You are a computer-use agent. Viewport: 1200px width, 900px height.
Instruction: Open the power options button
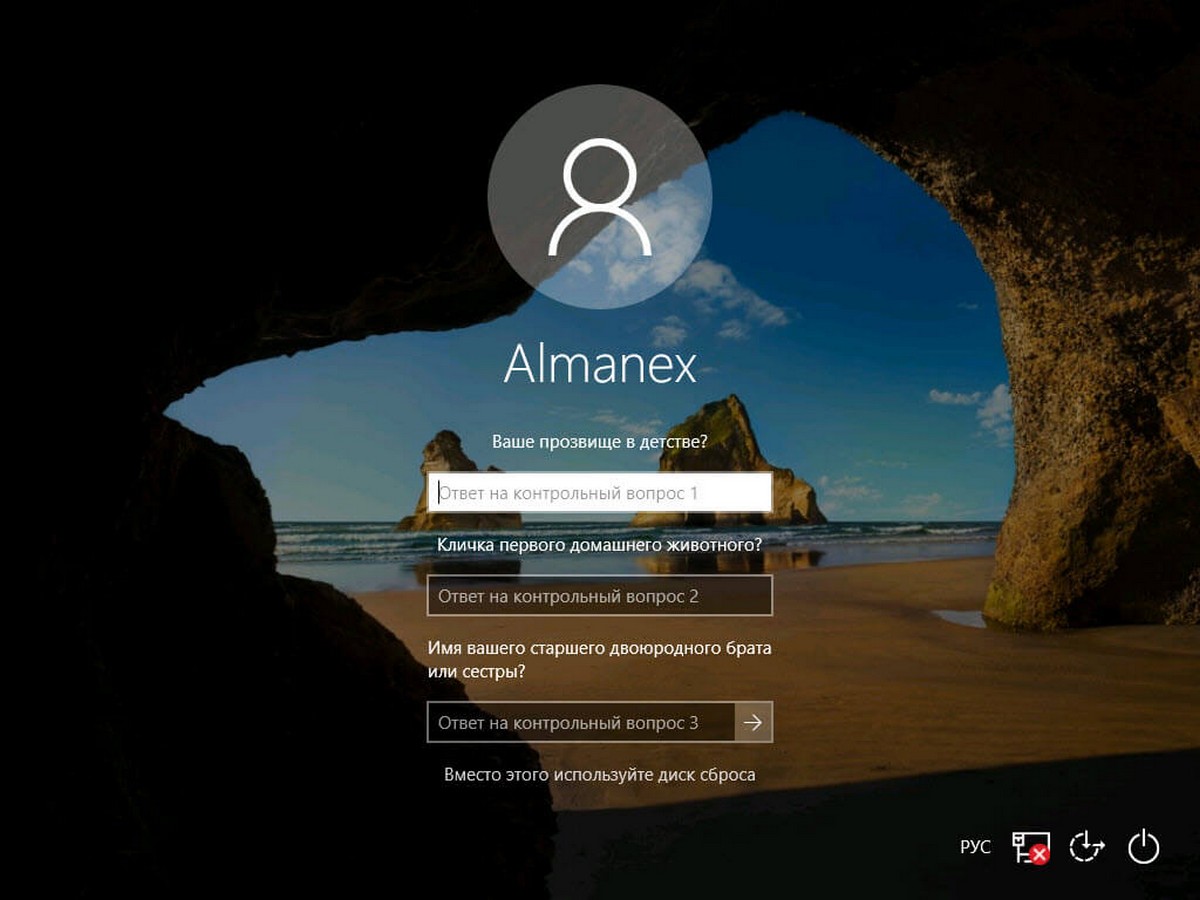coord(1143,846)
